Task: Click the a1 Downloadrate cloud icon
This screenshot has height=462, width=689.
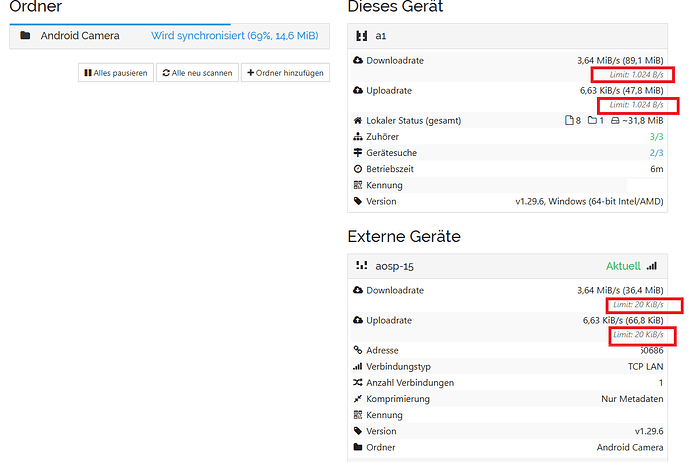Action: pos(358,60)
